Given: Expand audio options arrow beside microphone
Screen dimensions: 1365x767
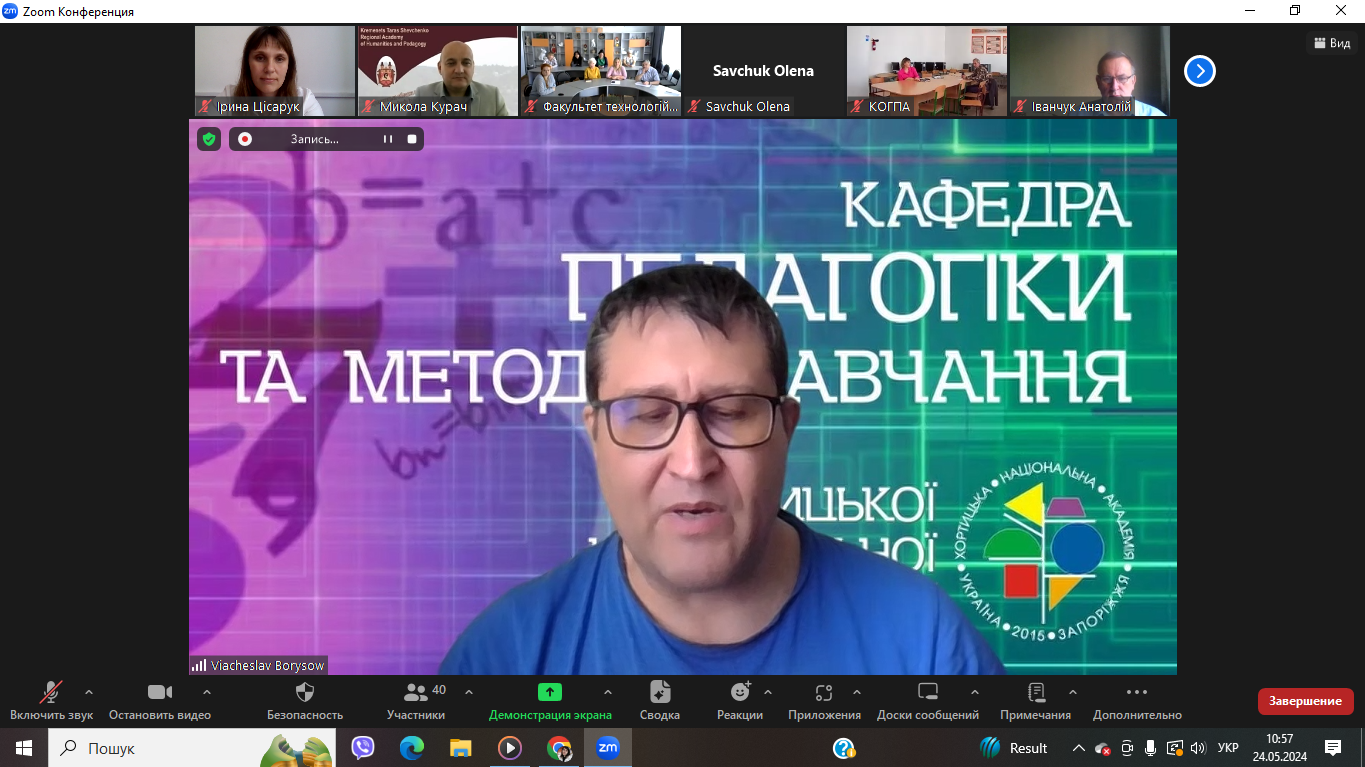Looking at the screenshot, I should (89, 692).
